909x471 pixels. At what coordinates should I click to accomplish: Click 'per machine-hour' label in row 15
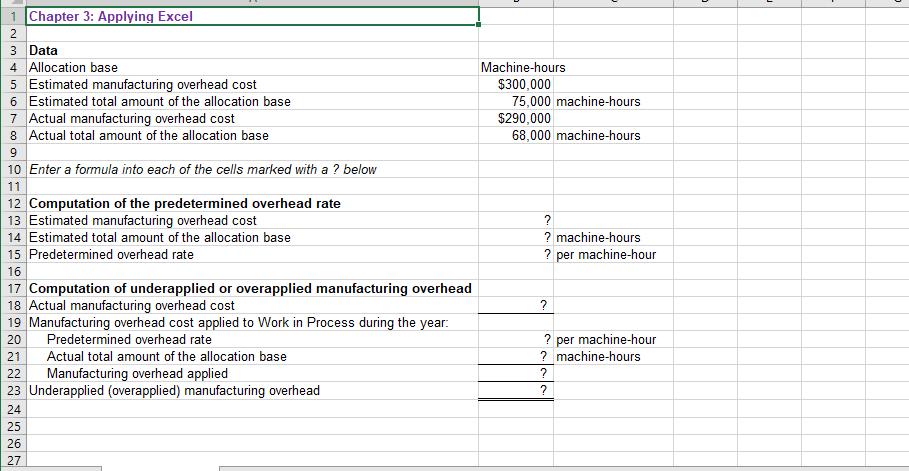point(606,255)
